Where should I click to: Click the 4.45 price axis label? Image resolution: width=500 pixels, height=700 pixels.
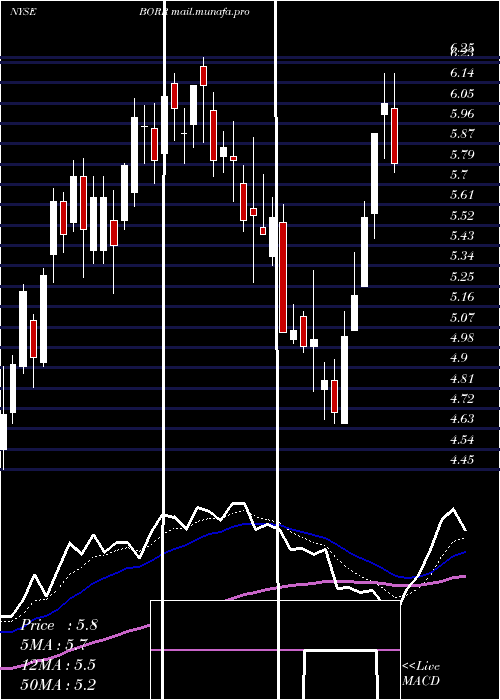(x=462, y=460)
